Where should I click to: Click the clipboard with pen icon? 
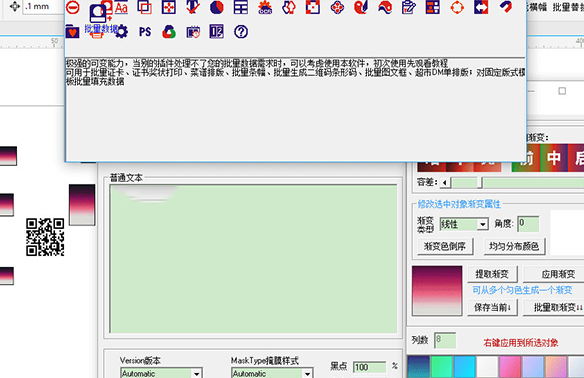[409, 7]
